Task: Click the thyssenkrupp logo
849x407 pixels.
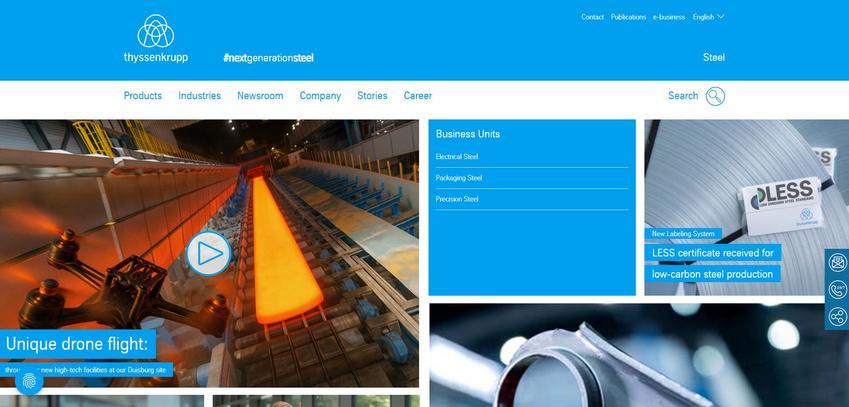Action: click(x=156, y=38)
